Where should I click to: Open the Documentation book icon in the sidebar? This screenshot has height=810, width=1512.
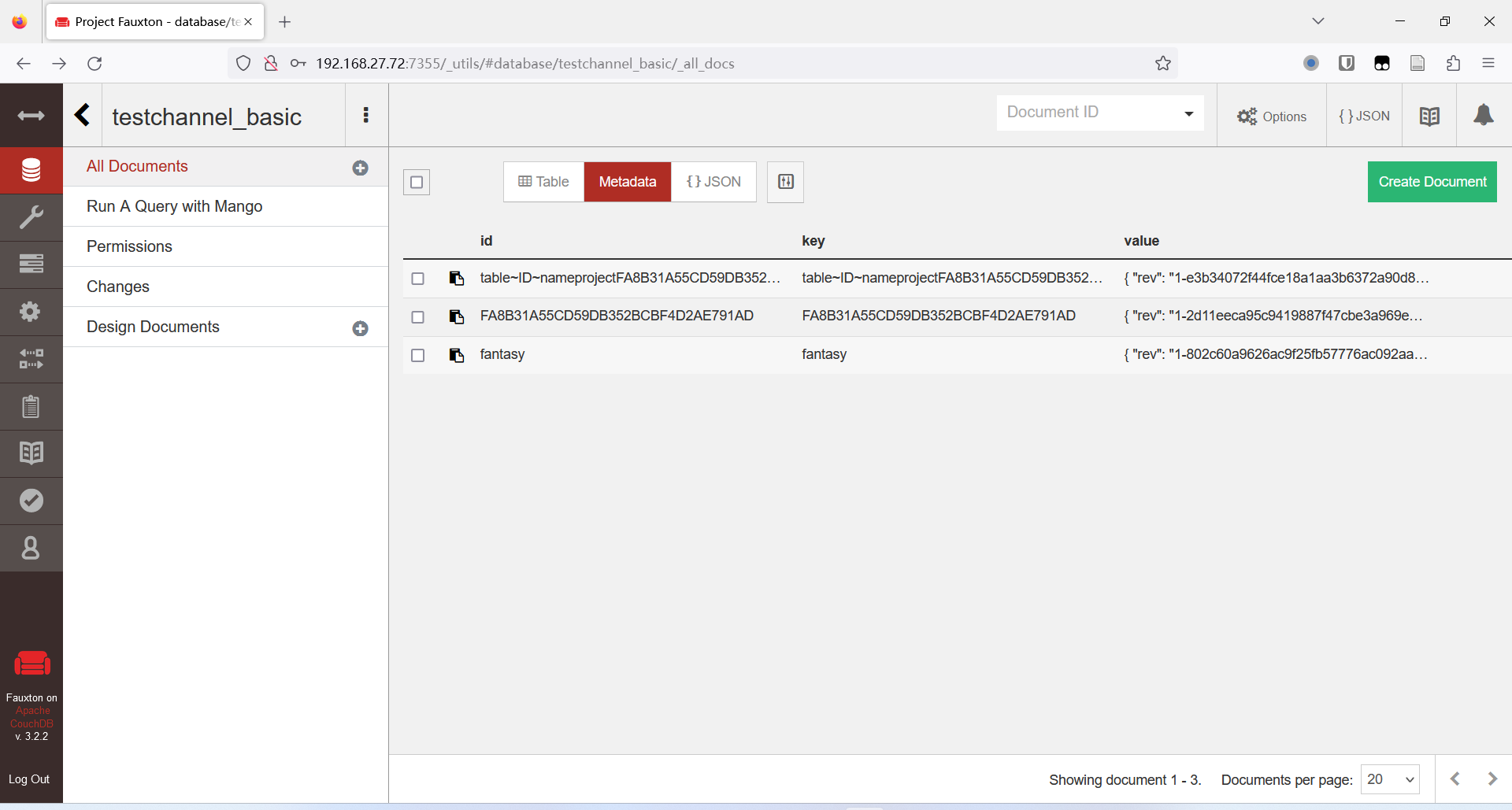coord(31,453)
